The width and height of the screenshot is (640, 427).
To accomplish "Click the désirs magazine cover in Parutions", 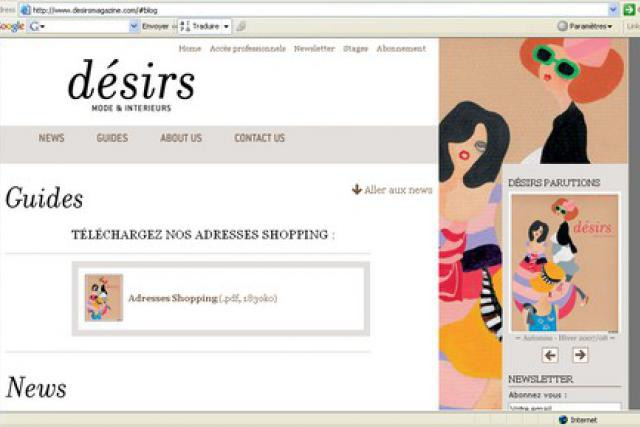I will point(565,263).
